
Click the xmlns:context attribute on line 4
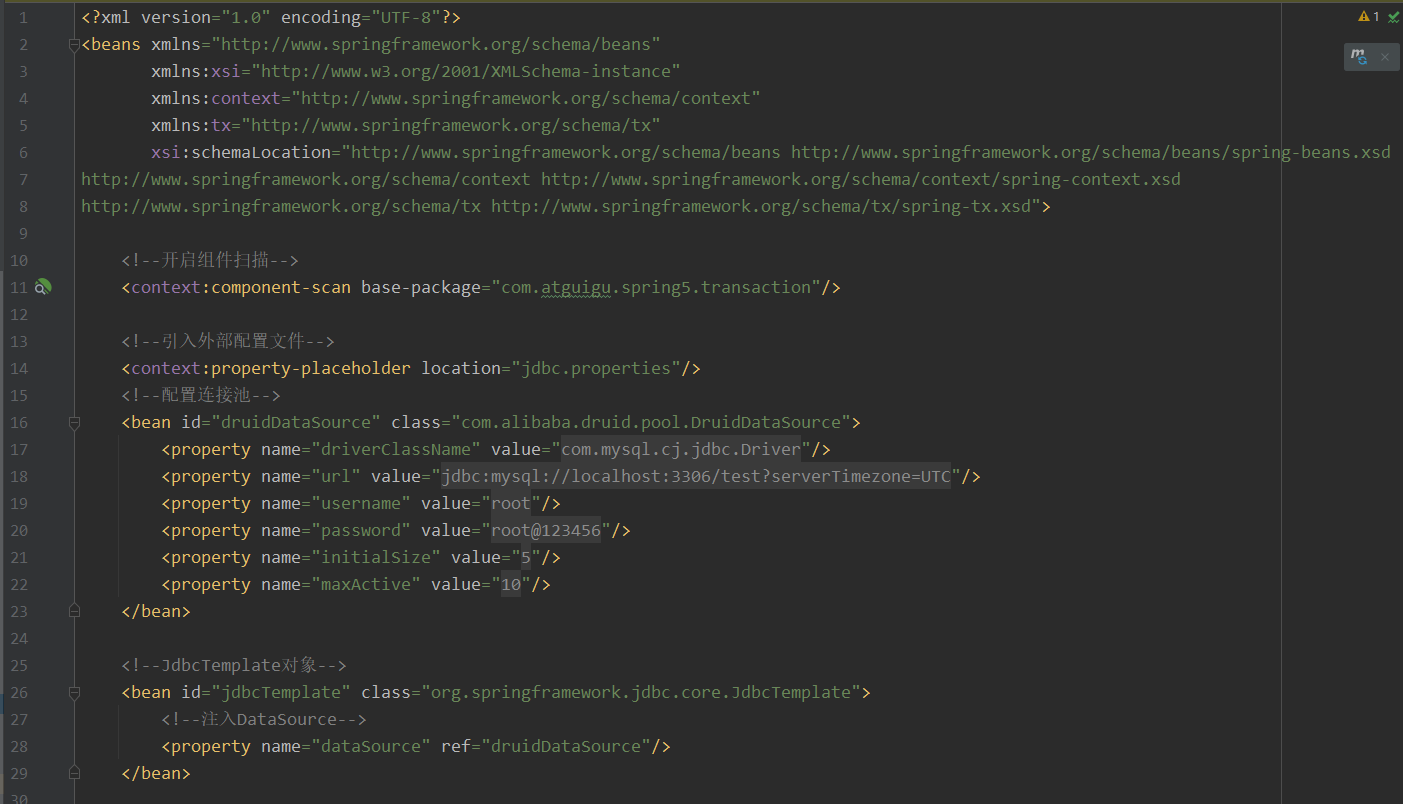(216, 98)
